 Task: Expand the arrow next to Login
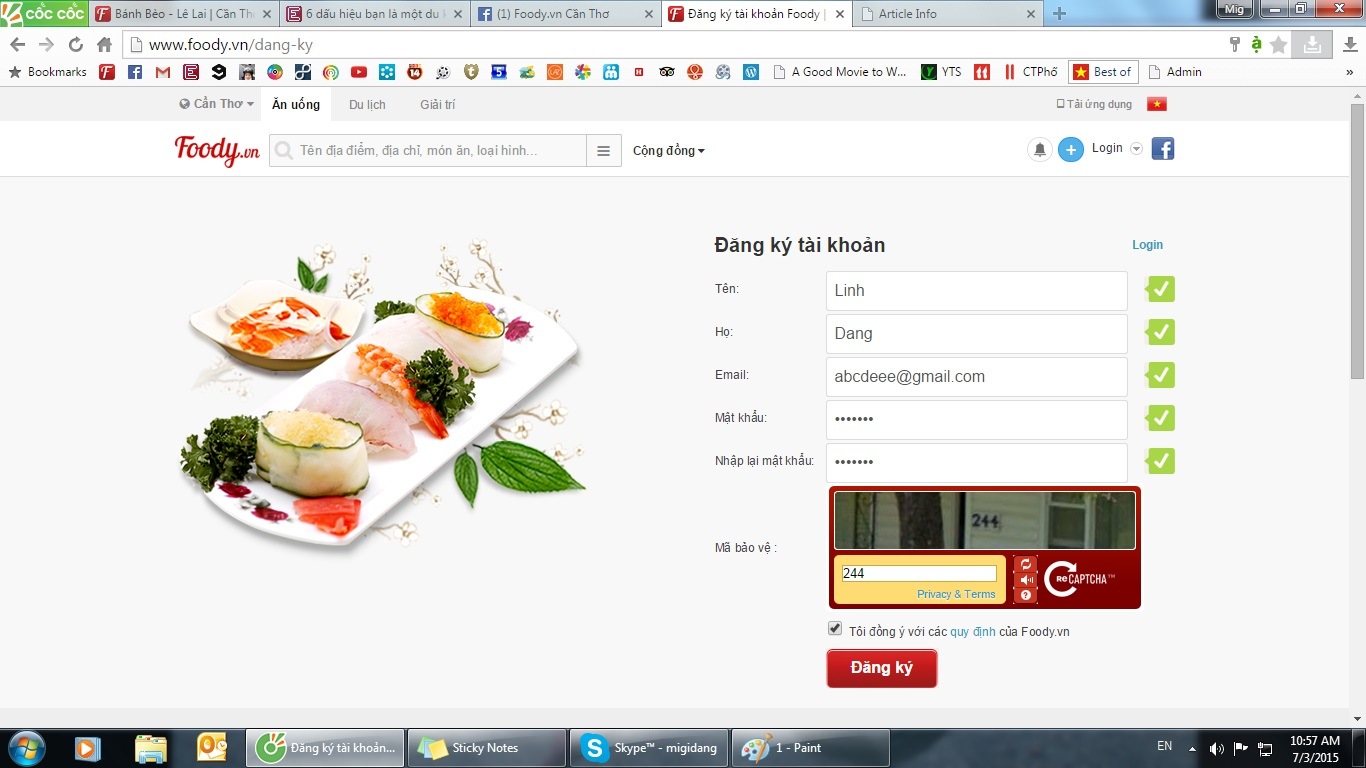tap(1136, 149)
